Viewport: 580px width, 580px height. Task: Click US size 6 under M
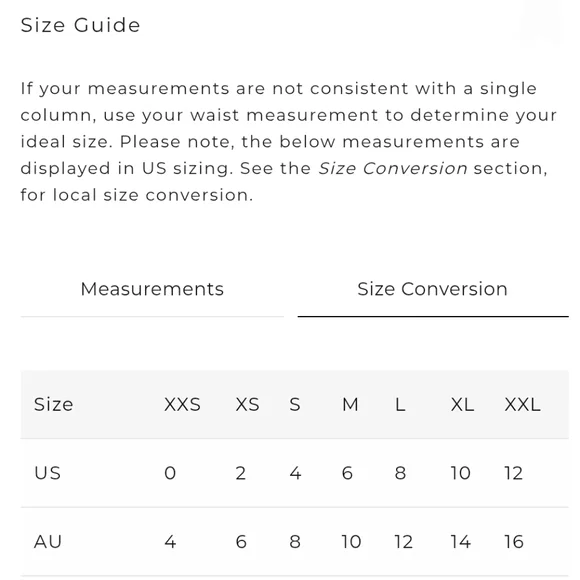coord(347,473)
